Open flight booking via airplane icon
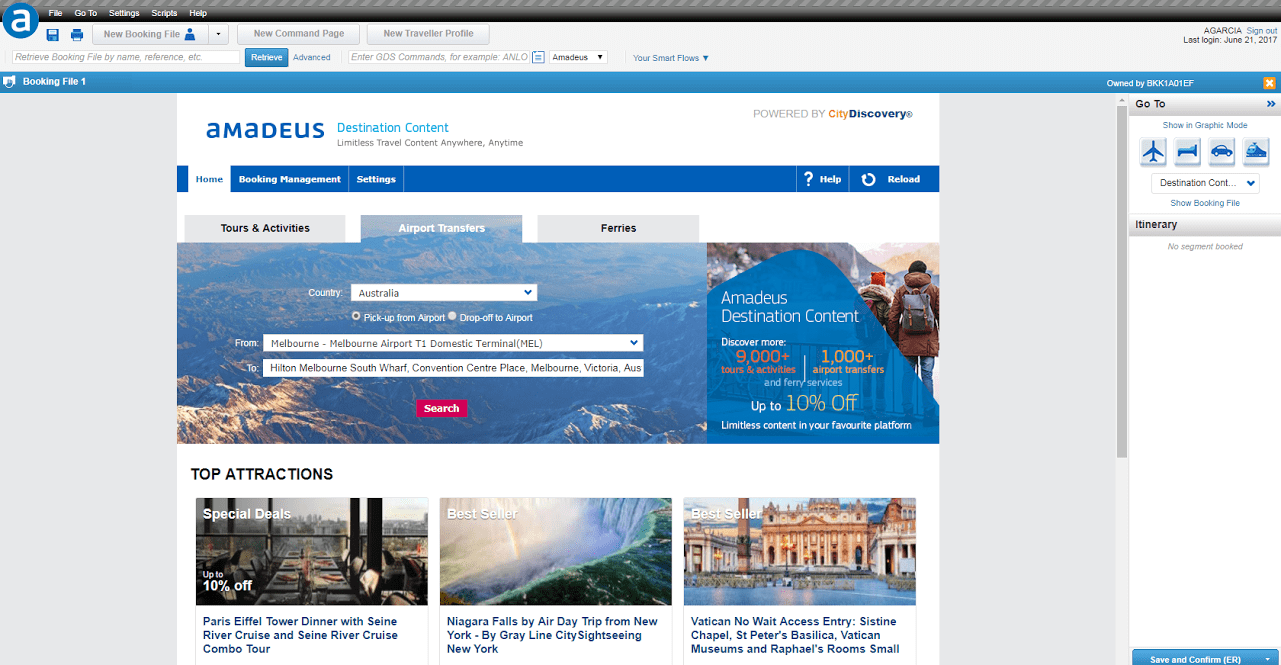This screenshot has height=665, width=1281. coord(1154,152)
